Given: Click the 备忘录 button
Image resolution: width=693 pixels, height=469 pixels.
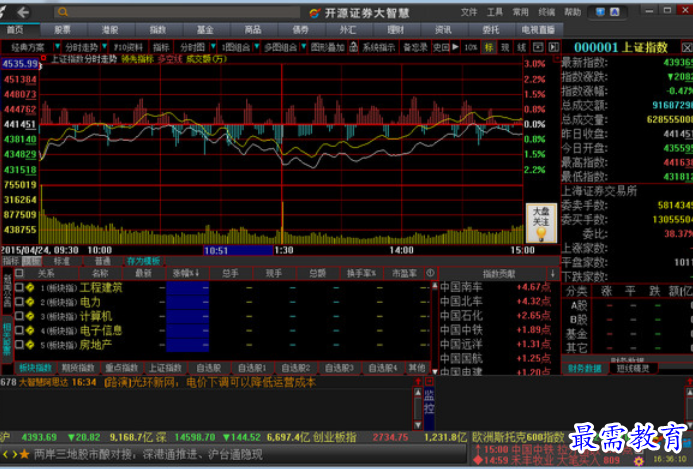Looking at the screenshot, I should pos(415,47).
